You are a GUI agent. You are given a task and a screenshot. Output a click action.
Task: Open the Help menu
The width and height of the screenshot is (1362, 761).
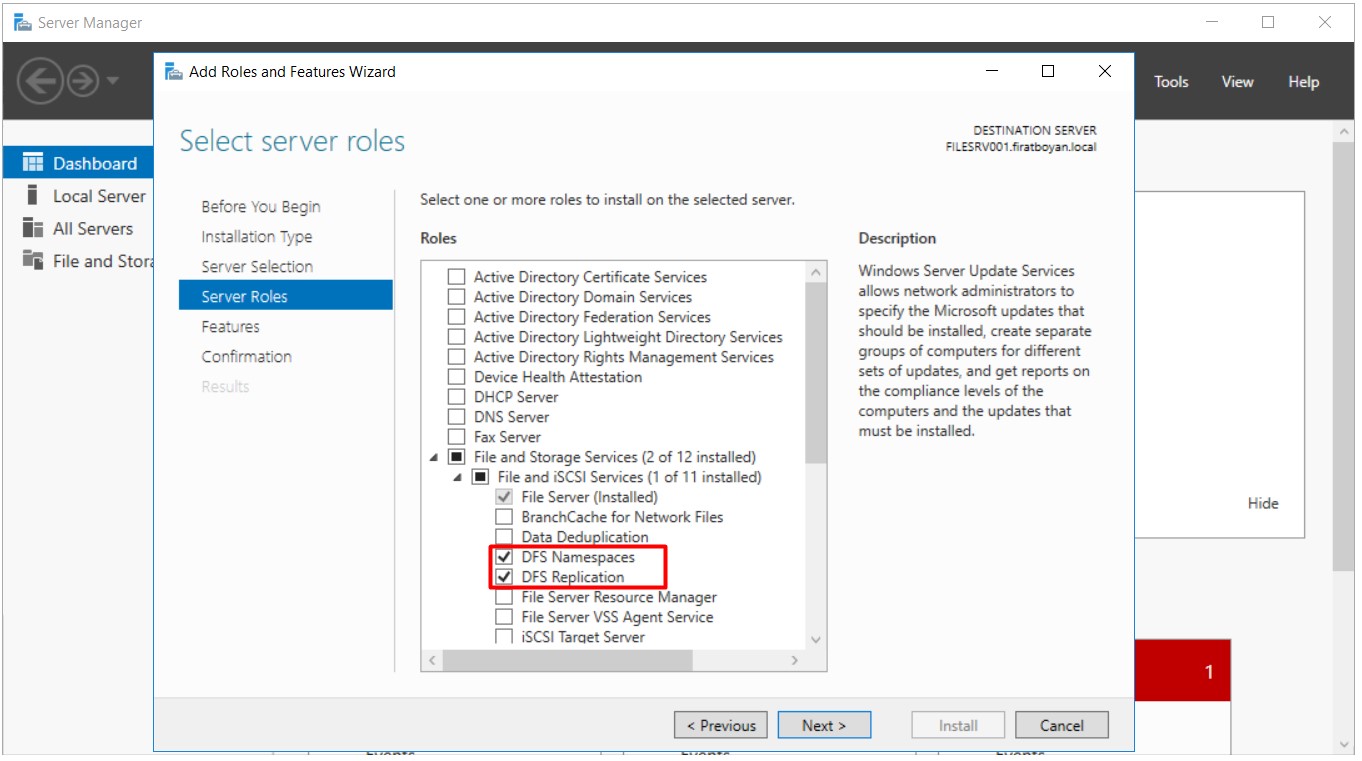pyautogui.click(x=1303, y=82)
